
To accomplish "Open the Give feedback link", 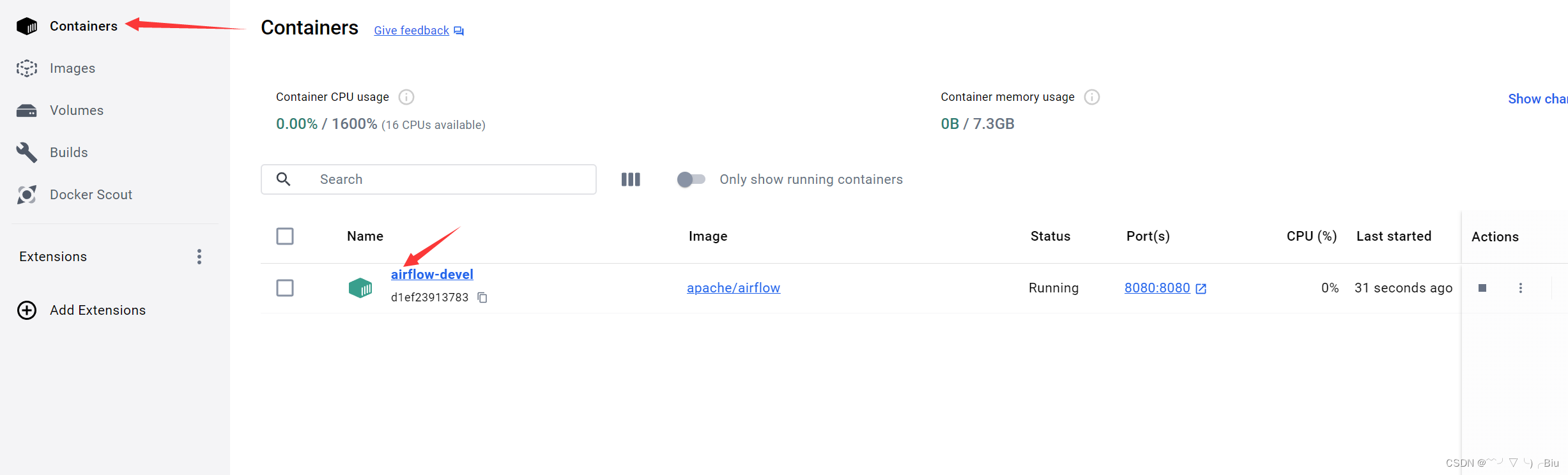I will click(411, 31).
